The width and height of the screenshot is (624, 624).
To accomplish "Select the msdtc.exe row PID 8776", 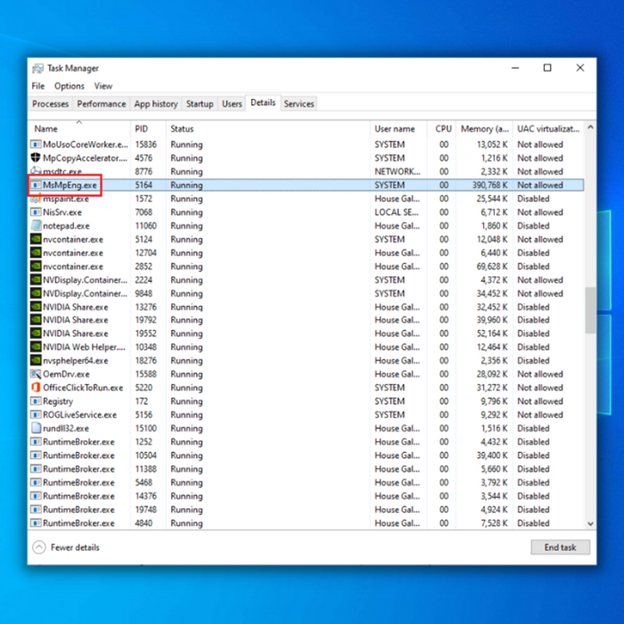I will click(306, 172).
